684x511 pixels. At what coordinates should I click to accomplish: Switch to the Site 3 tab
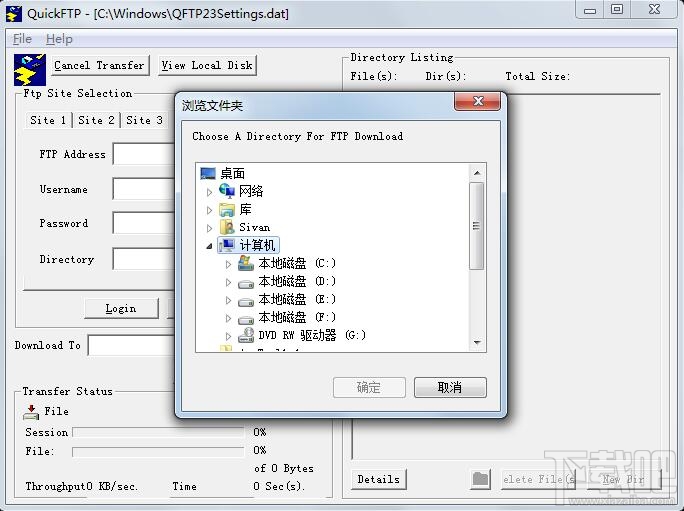pos(144,120)
